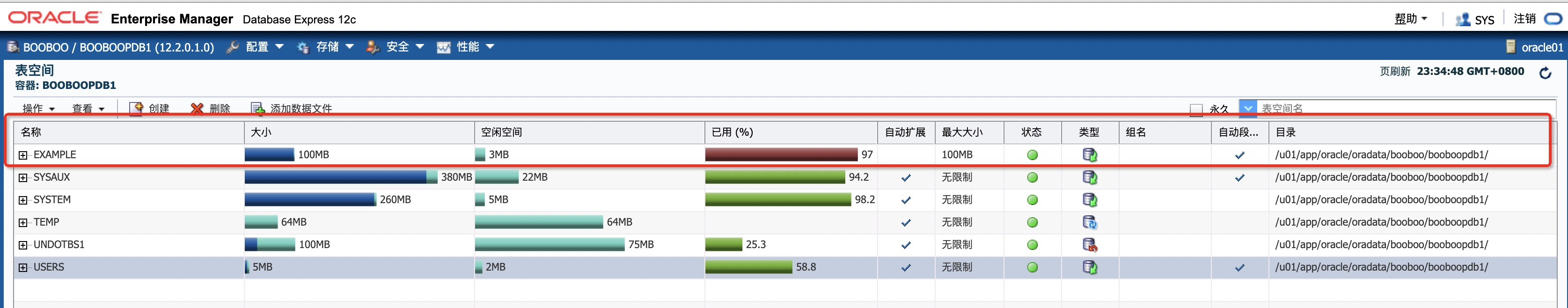The width and height of the screenshot is (1568, 308).
Task: Click the Create tablespace icon
Action: [136, 108]
